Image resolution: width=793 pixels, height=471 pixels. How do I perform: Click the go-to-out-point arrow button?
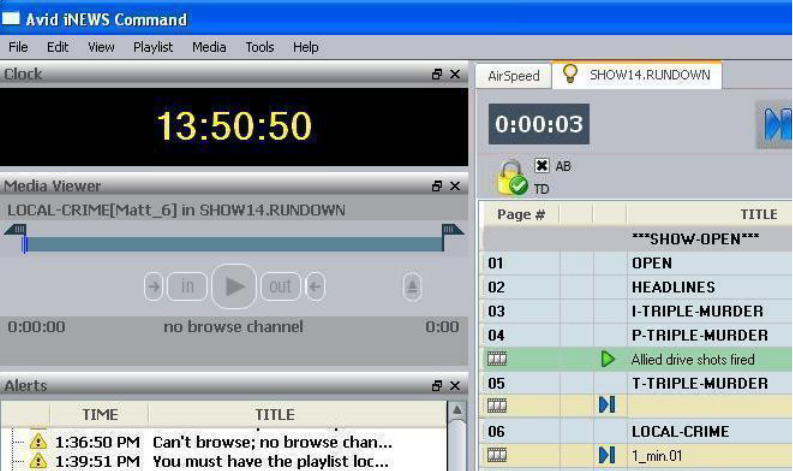click(x=315, y=286)
